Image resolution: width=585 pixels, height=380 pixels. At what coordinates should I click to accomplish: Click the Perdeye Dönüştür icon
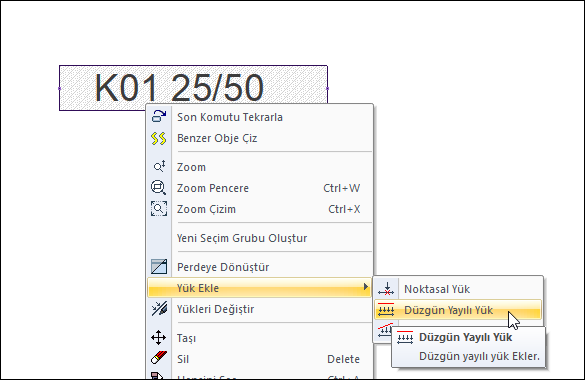coord(159,267)
